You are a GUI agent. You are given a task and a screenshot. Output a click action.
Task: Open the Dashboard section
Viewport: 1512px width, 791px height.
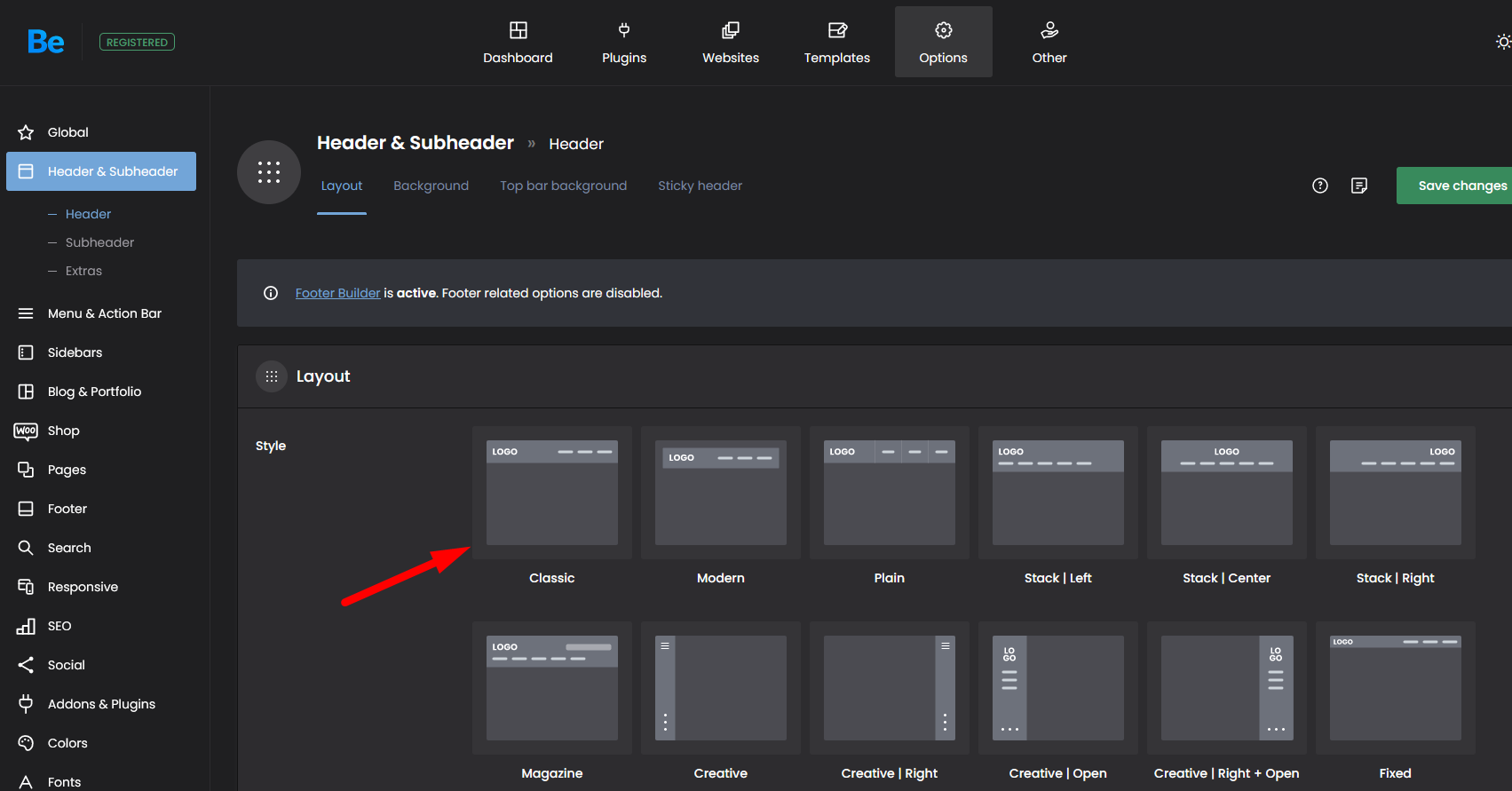[x=518, y=42]
